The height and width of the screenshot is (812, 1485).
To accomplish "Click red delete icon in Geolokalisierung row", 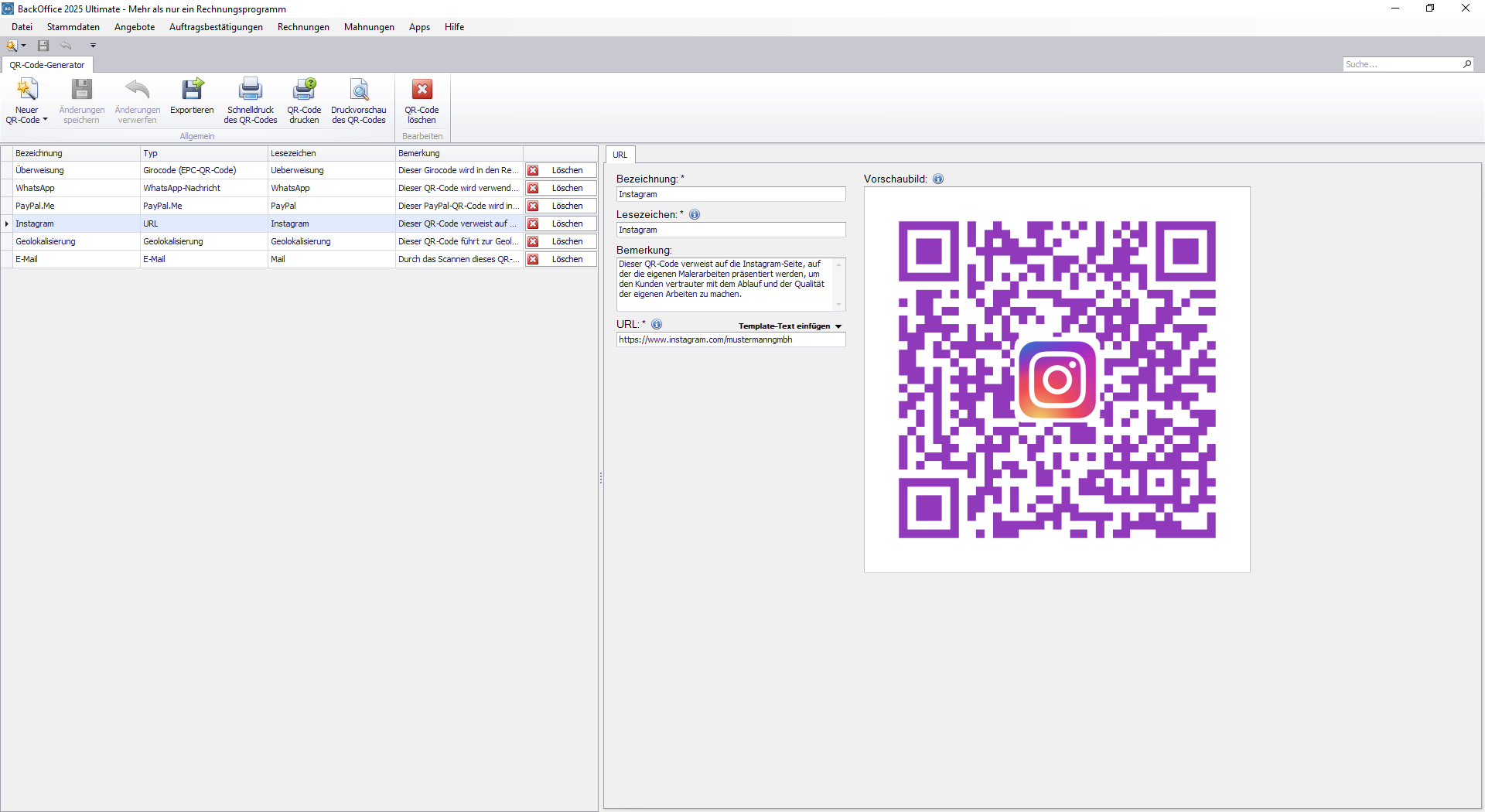I will tap(533, 241).
